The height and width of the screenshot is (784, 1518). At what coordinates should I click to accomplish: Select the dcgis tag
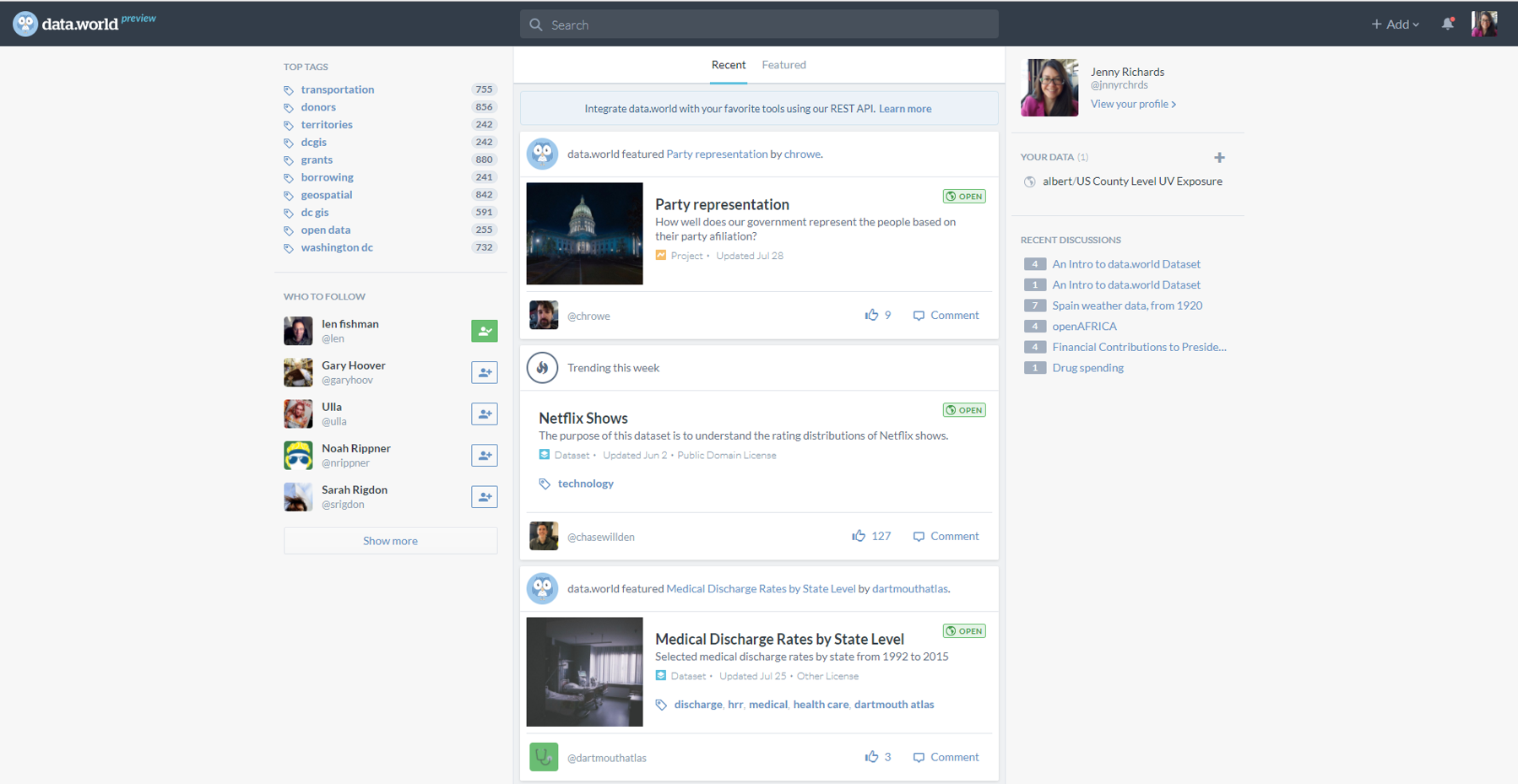tap(313, 143)
